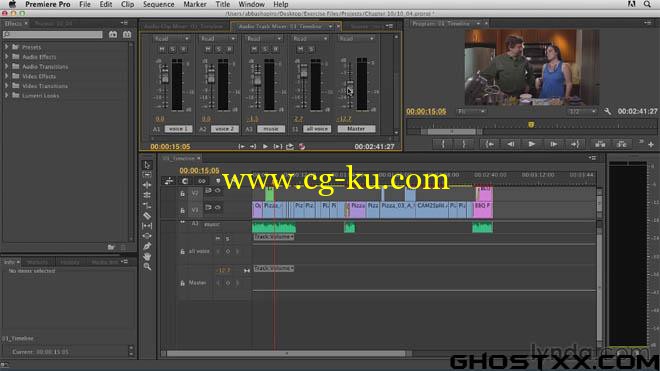The width and height of the screenshot is (660, 371).
Task: Click Mark Out in Program Monitor
Action: coord(464,144)
